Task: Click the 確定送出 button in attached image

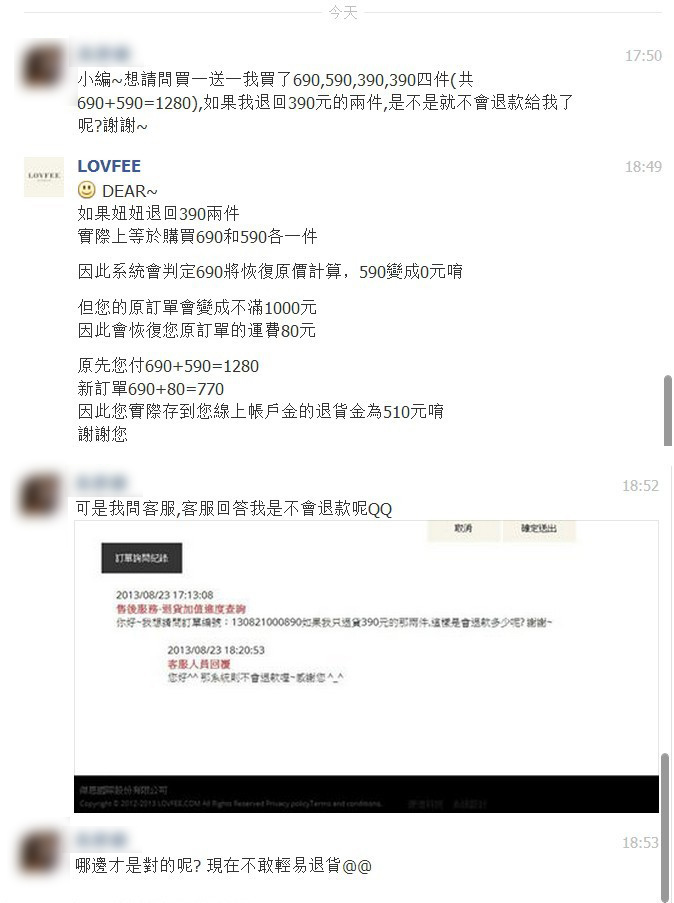Action: [539, 529]
